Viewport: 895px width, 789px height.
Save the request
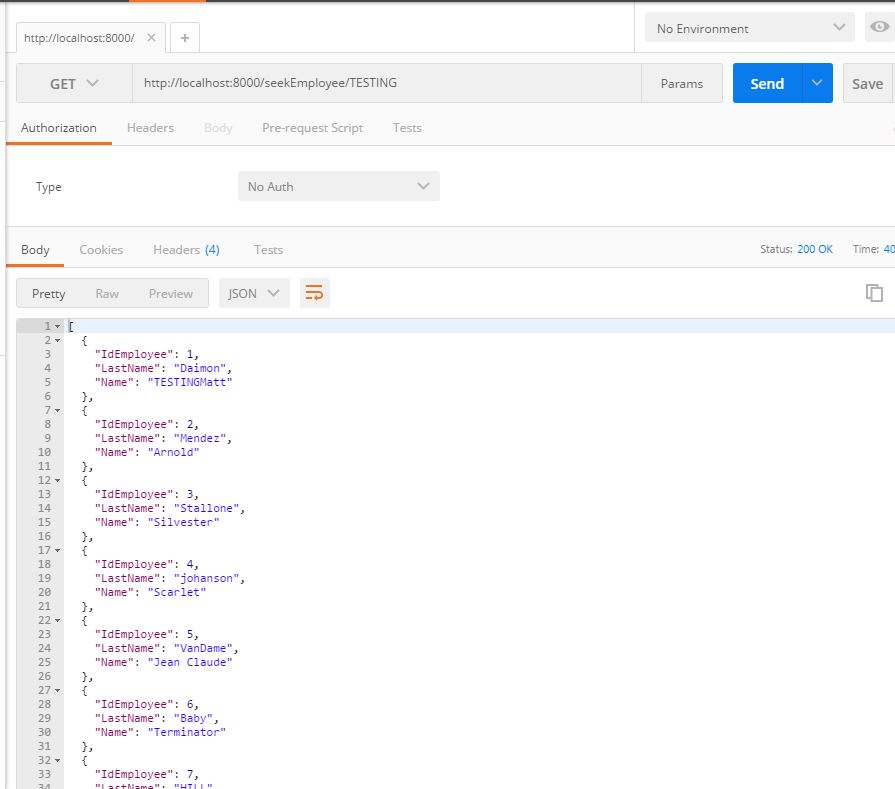(x=868, y=83)
